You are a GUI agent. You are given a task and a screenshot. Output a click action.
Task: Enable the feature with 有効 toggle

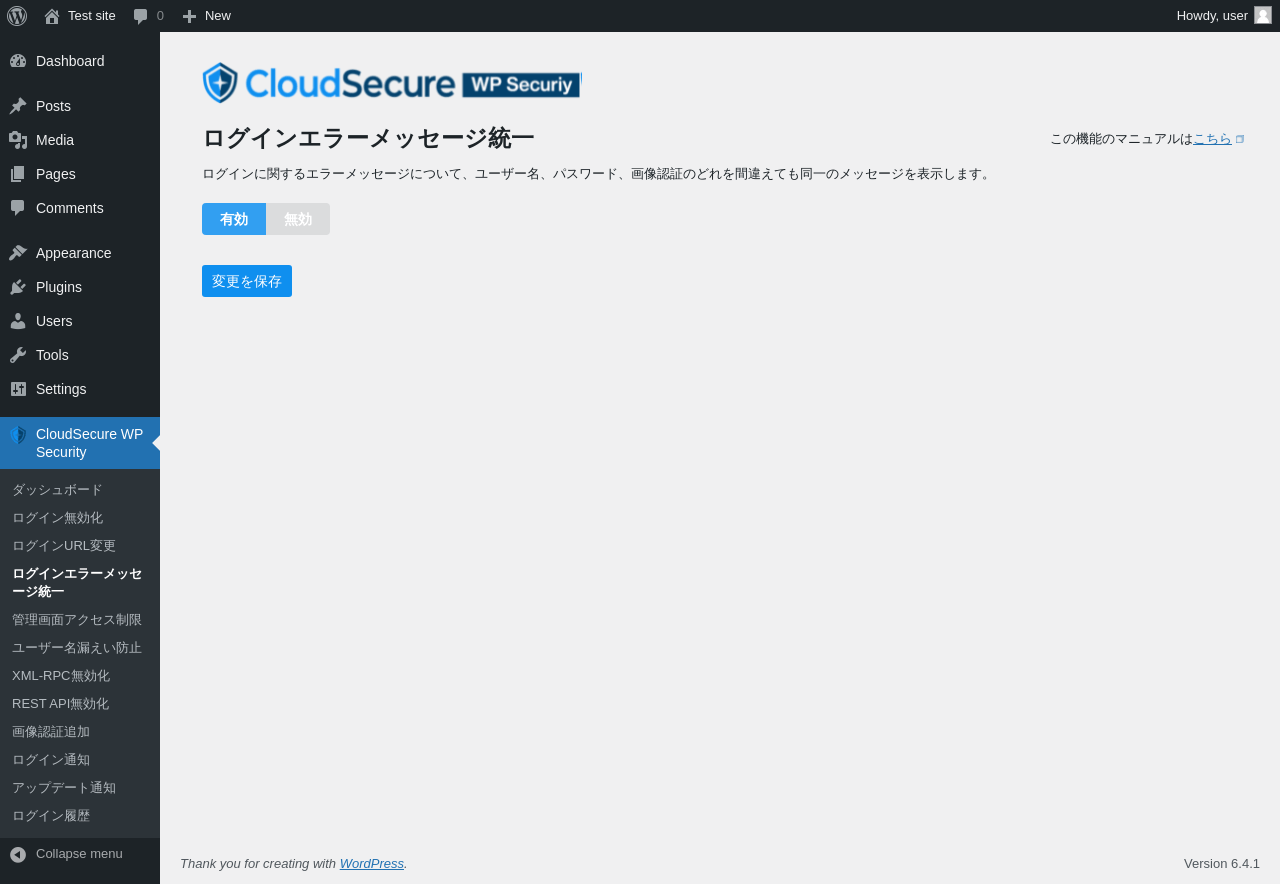pyautogui.click(x=234, y=219)
